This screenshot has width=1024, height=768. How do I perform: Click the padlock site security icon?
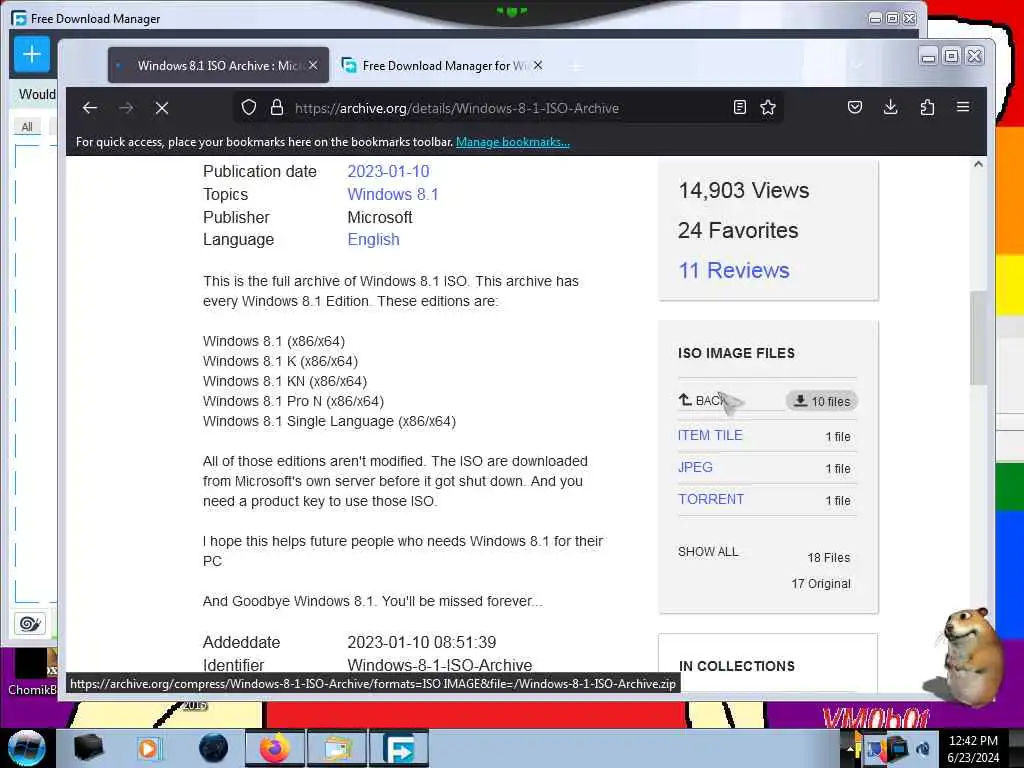tap(277, 107)
